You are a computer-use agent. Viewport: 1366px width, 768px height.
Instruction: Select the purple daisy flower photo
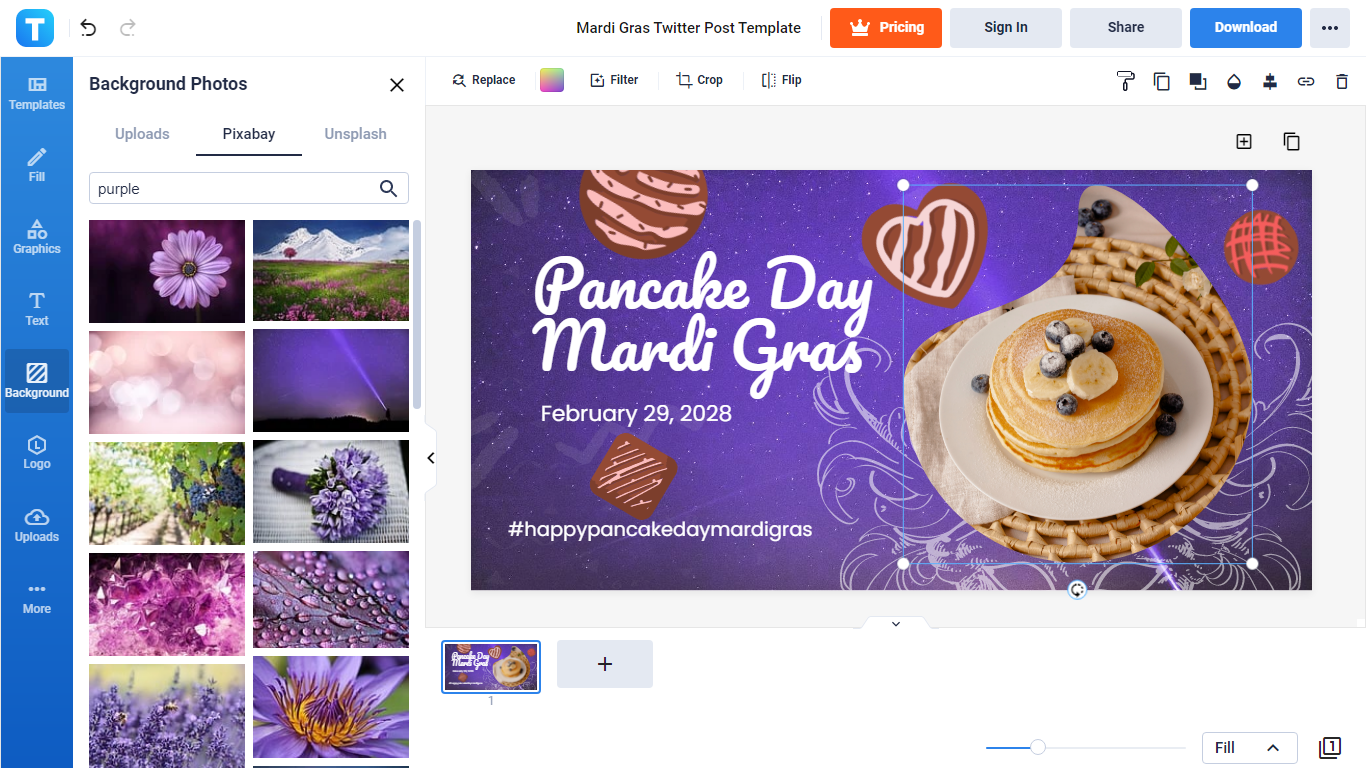pyautogui.click(x=167, y=271)
